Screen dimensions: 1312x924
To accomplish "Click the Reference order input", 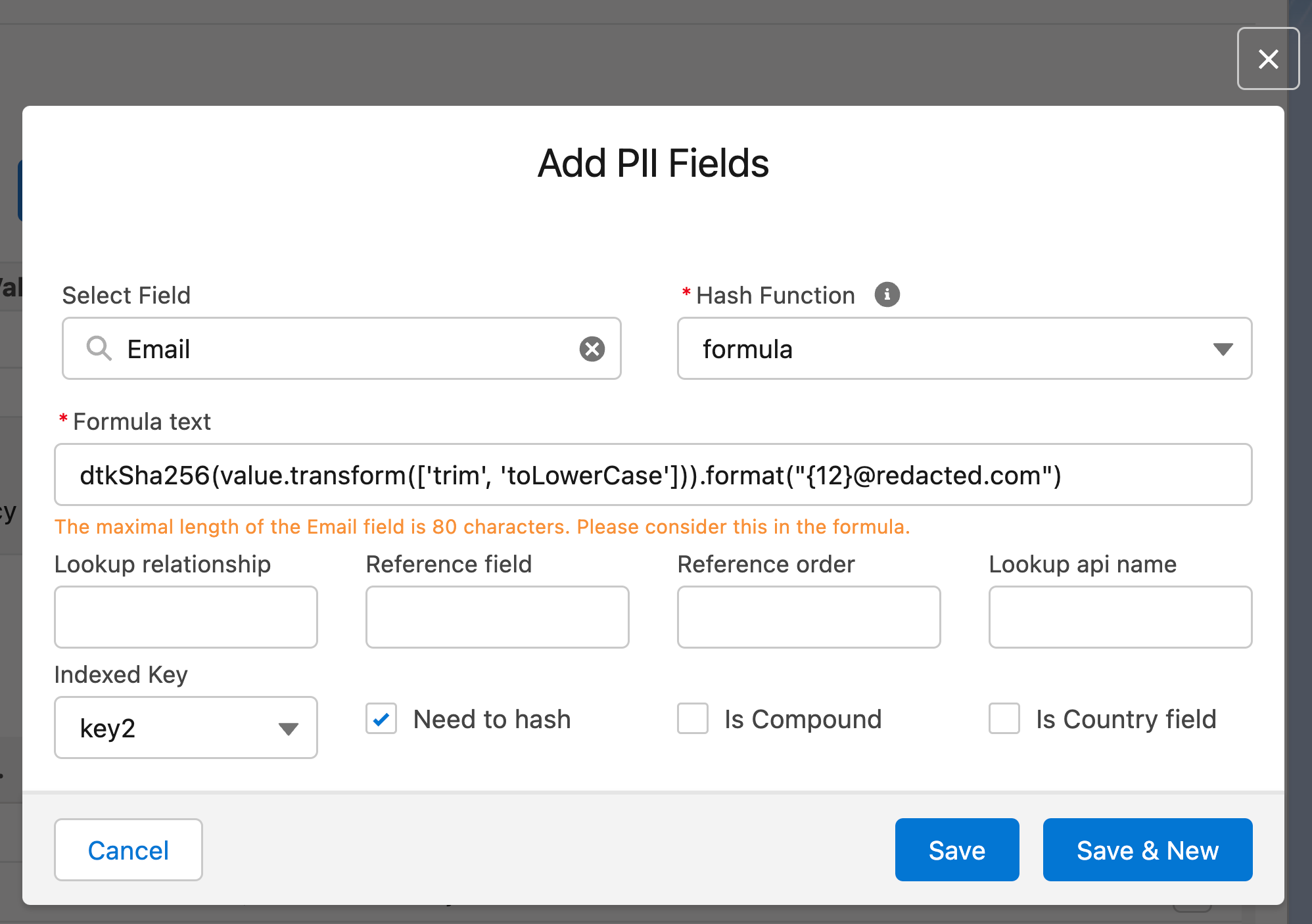I will coord(808,617).
